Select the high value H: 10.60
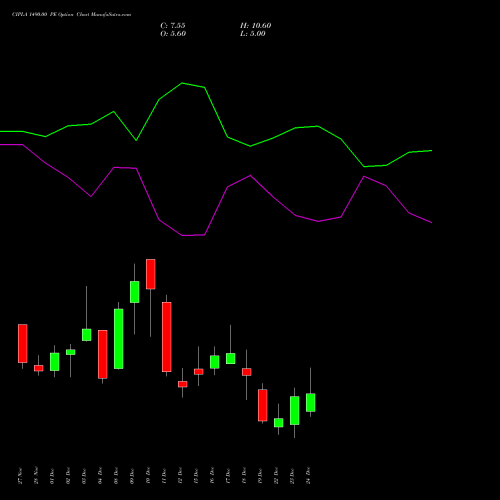The width and height of the screenshot is (500, 500). coord(255,26)
